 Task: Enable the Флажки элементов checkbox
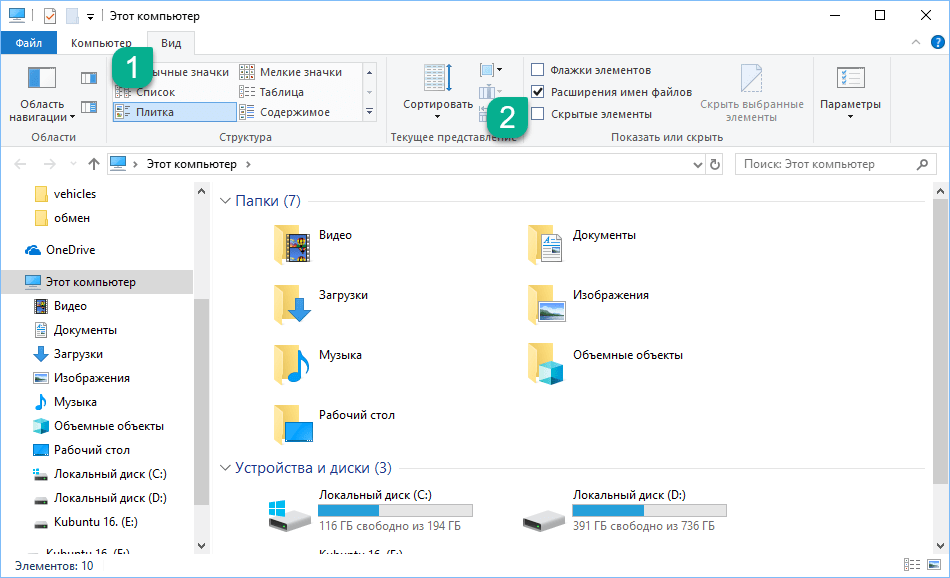tap(538, 70)
